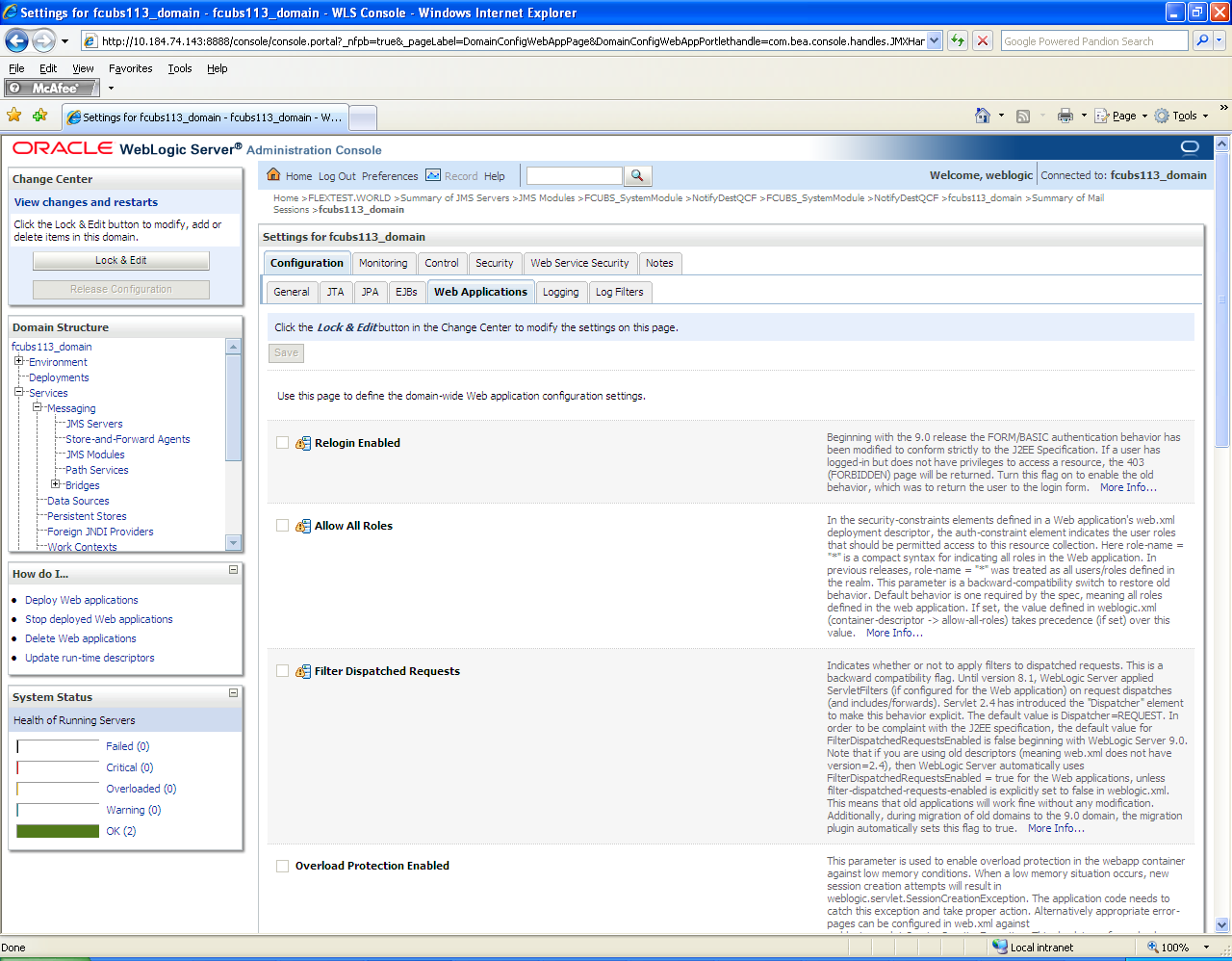Viewport: 1232px width, 961px height.
Task: Tick the Allow All Roles checkbox
Action: 282,526
